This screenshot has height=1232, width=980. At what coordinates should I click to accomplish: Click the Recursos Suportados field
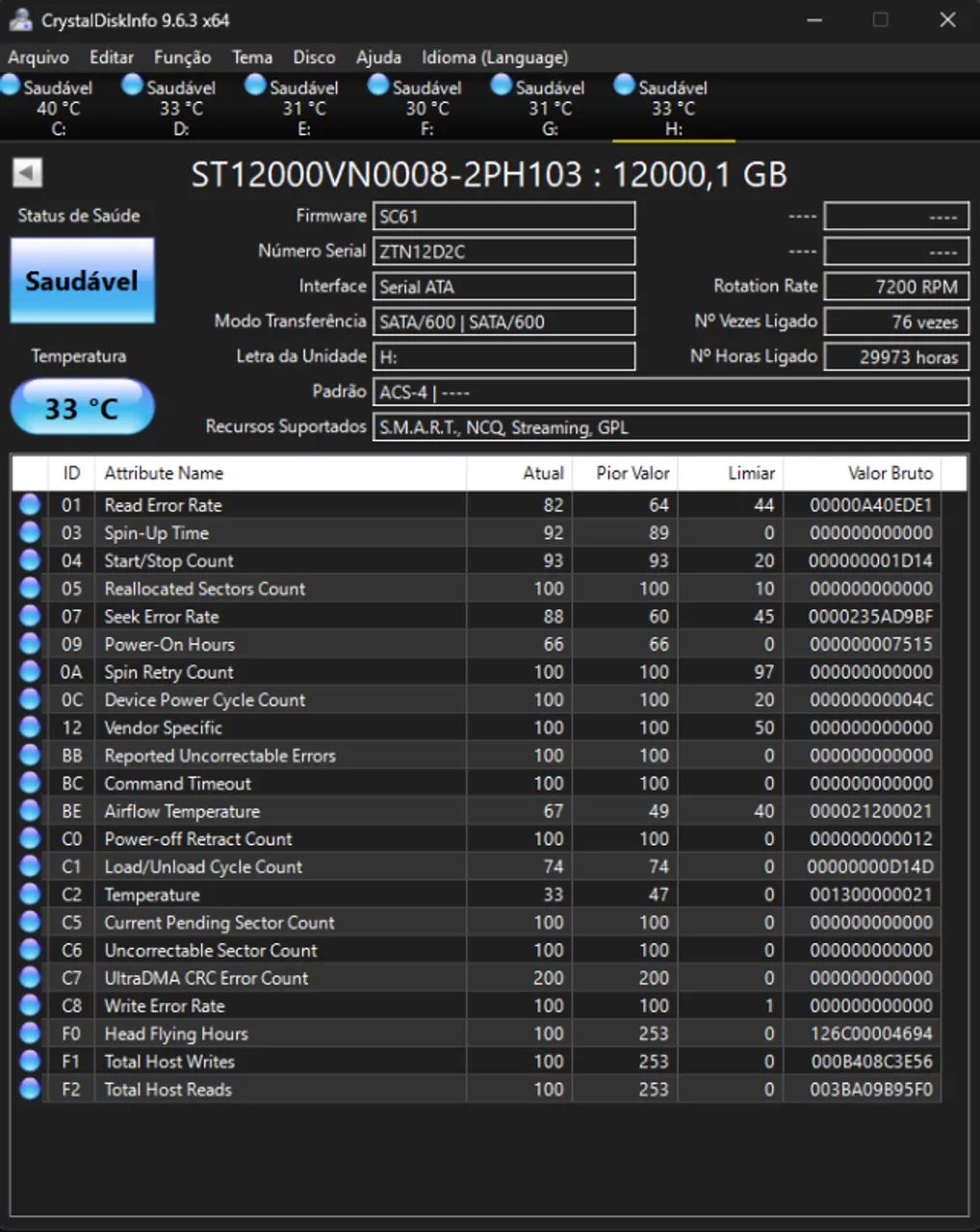(671, 427)
